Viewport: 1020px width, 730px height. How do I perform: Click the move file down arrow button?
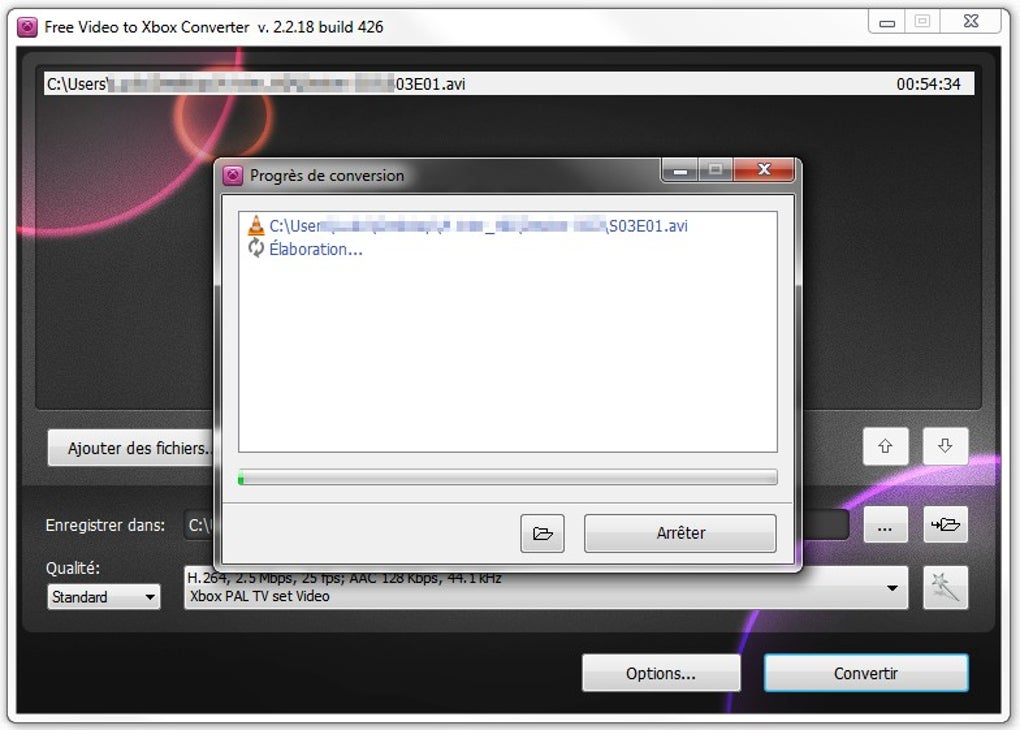[x=945, y=446]
